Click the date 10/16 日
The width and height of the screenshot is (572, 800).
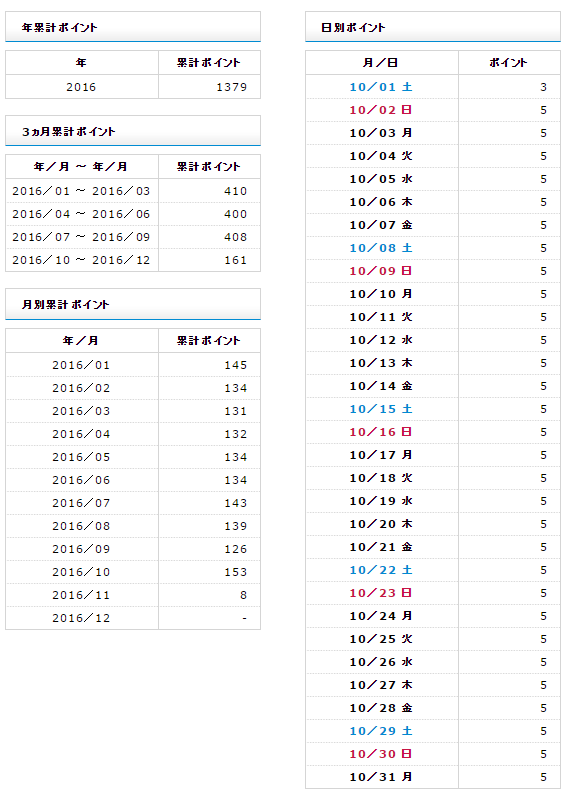(x=381, y=432)
